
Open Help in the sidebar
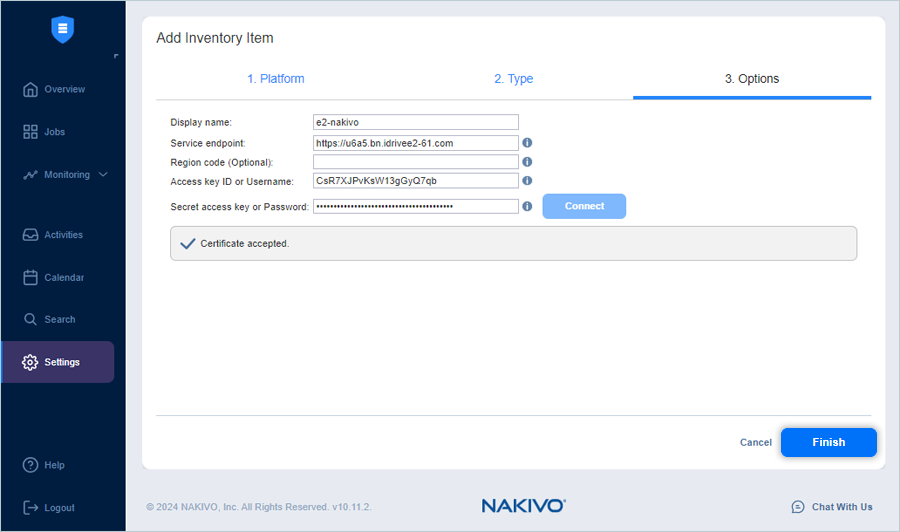(x=44, y=465)
